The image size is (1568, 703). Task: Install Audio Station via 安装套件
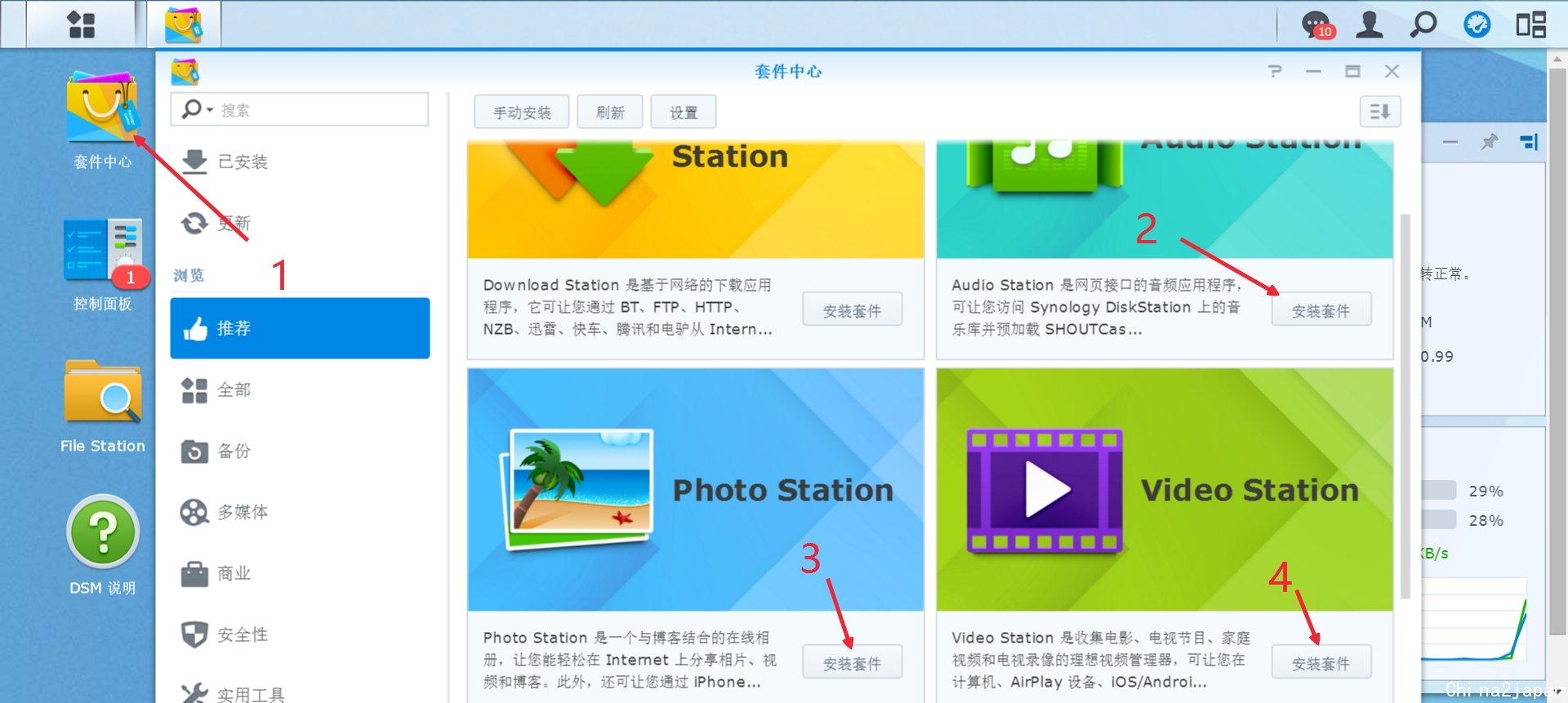coord(1321,310)
